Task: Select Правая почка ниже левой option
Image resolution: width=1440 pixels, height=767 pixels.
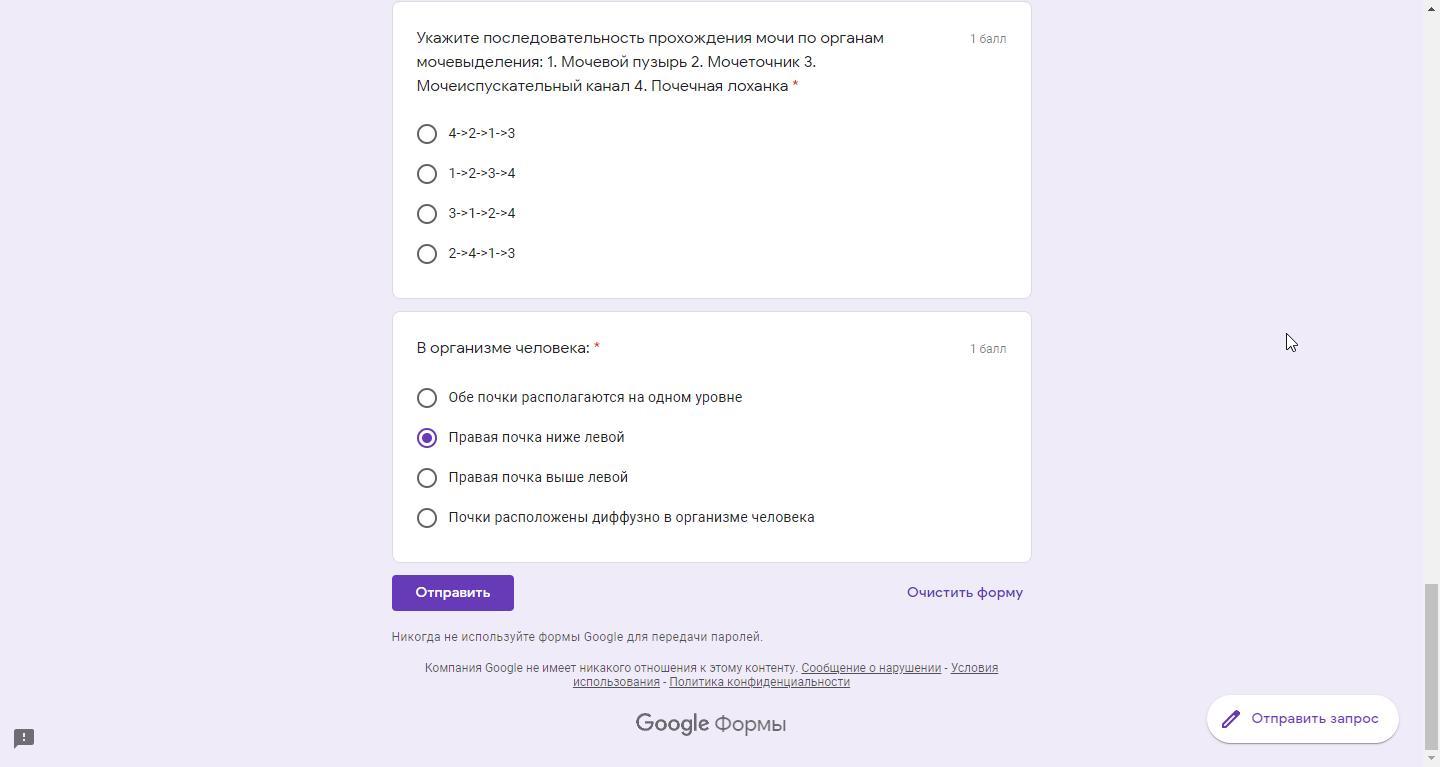Action: pos(427,438)
